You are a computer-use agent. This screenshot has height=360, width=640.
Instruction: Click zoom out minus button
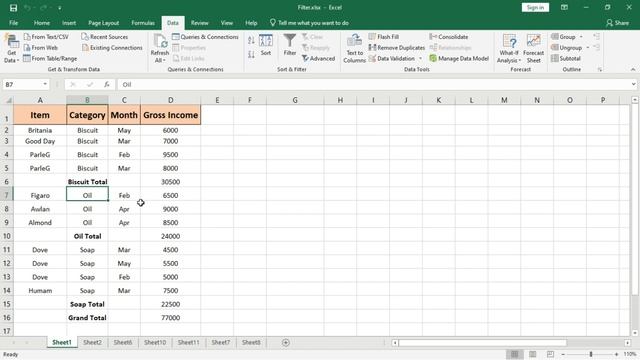(x=563, y=354)
